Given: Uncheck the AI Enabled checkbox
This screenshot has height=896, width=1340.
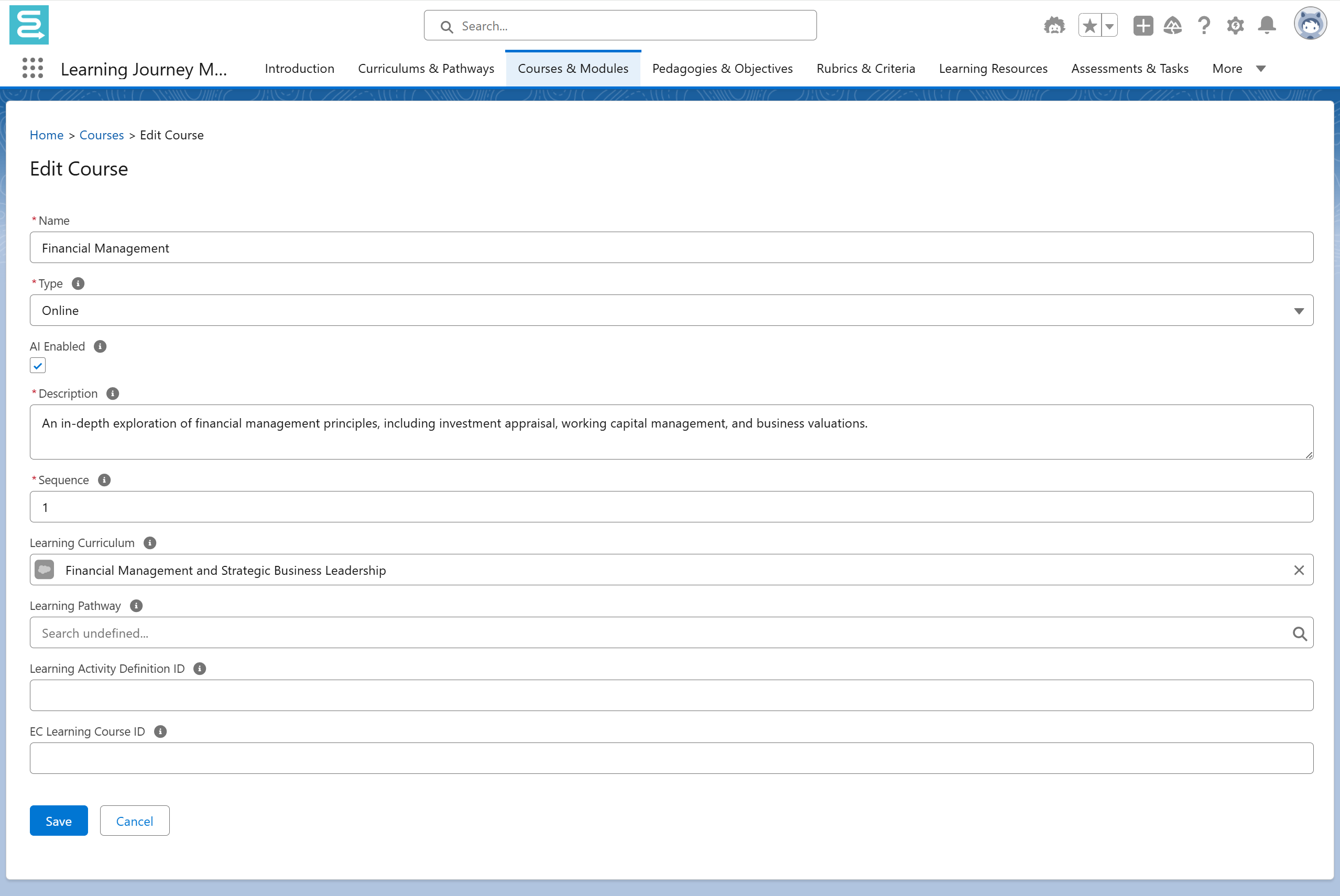Looking at the screenshot, I should (x=38, y=366).
